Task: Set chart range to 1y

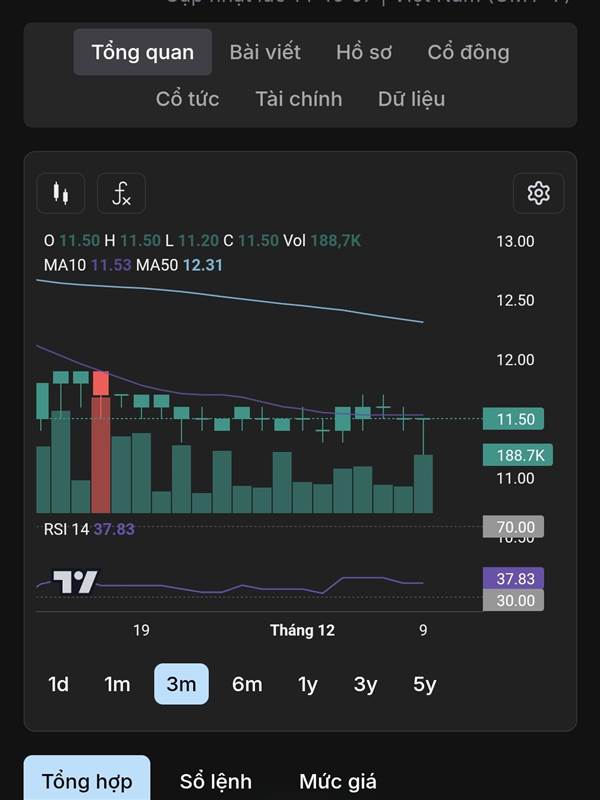Action: pyautogui.click(x=307, y=684)
